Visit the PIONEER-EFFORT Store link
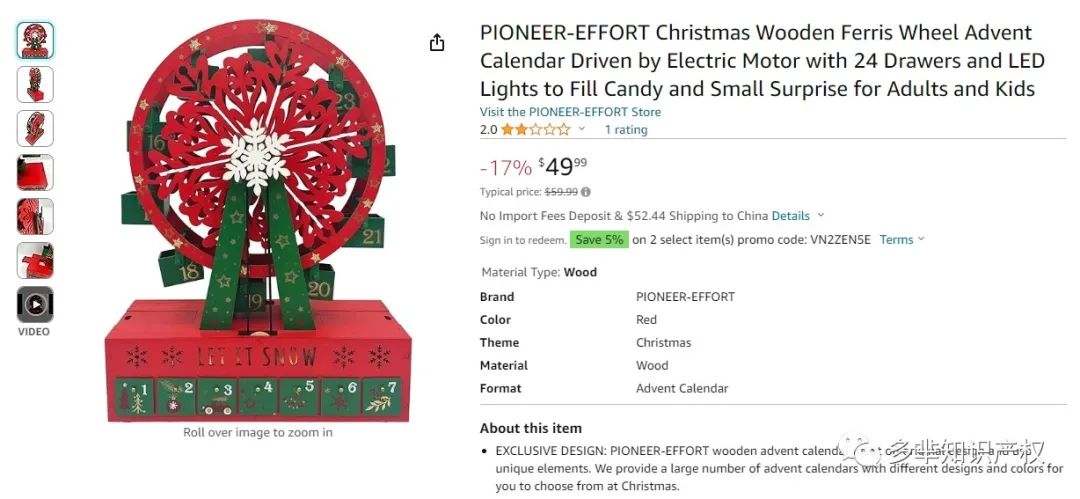The height and width of the screenshot is (499, 1080). pyautogui.click(x=570, y=112)
